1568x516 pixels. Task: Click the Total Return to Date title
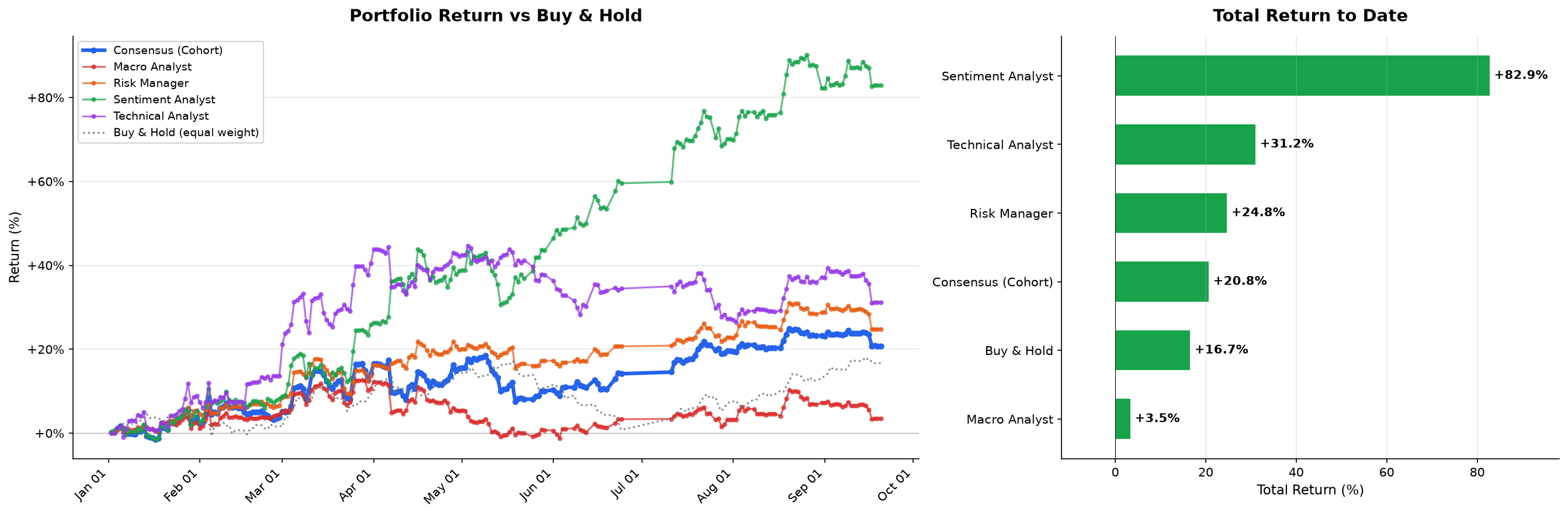click(x=1310, y=15)
